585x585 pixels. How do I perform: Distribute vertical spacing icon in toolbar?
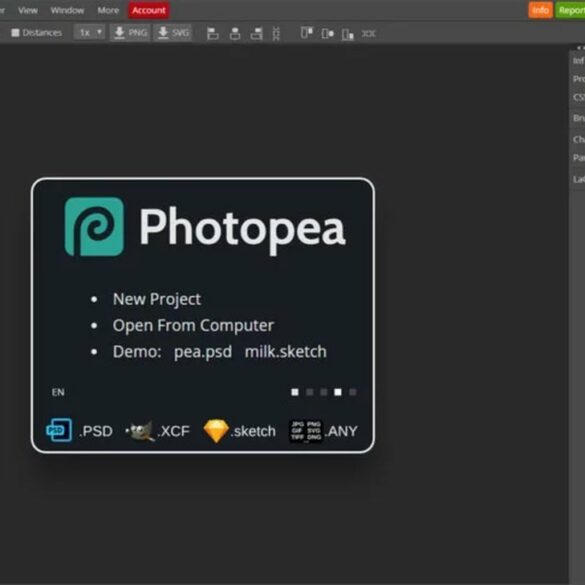click(276, 34)
